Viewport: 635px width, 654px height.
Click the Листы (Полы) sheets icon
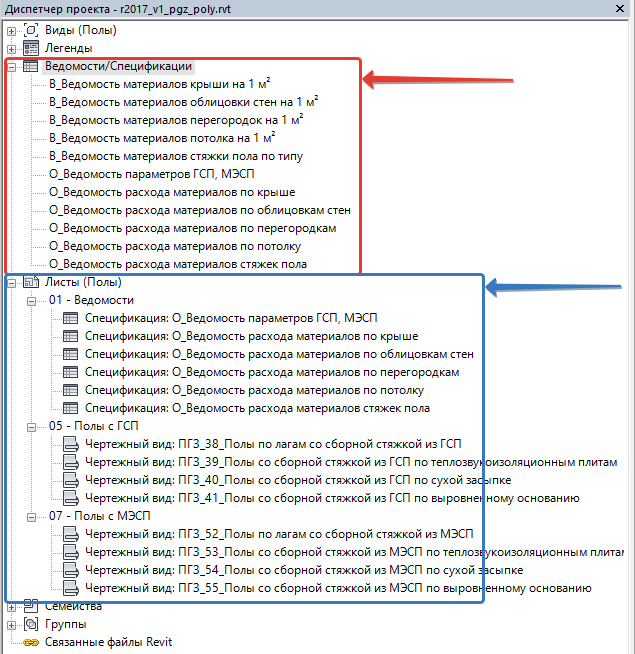pos(30,282)
